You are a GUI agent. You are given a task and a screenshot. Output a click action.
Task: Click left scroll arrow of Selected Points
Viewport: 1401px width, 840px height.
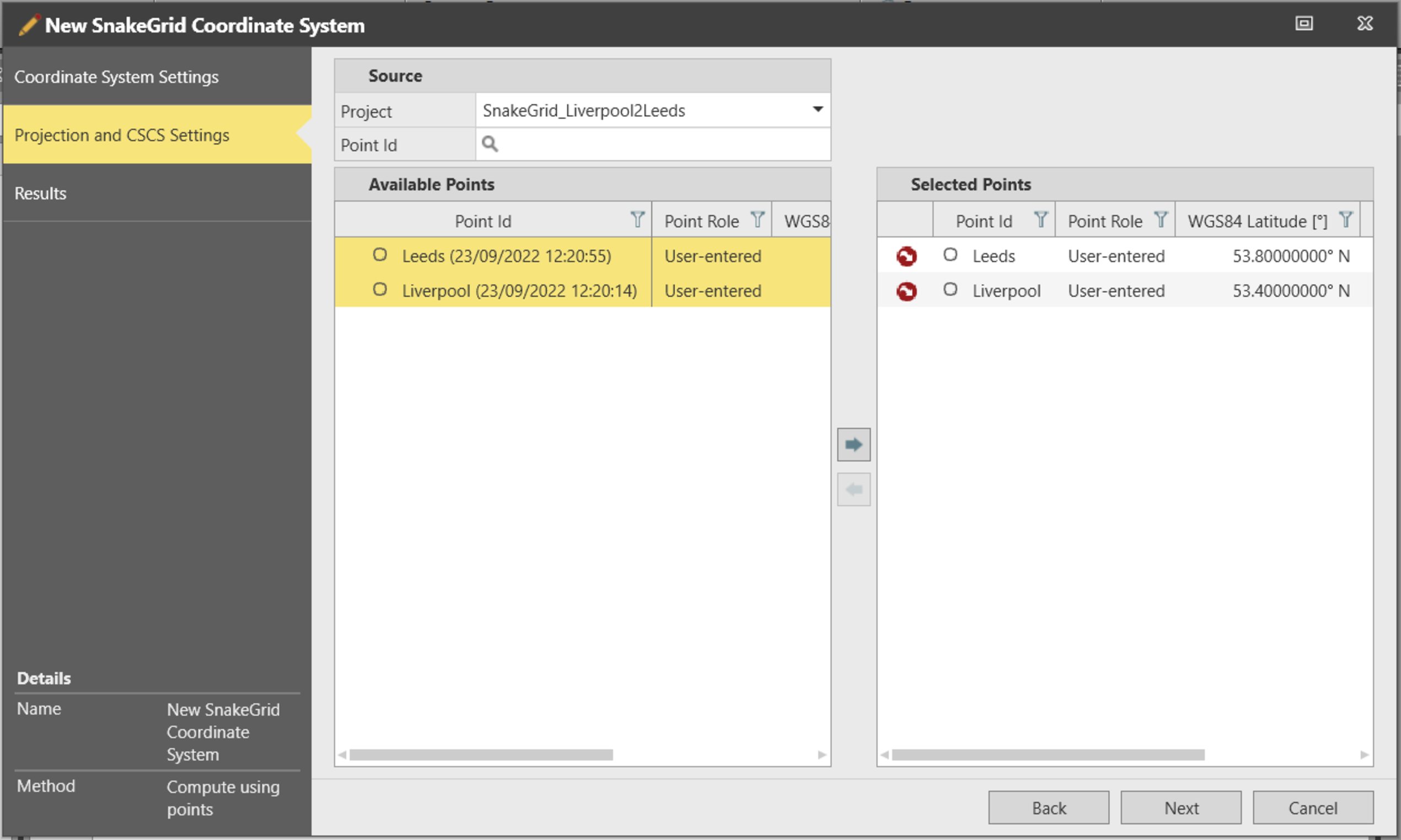tap(884, 755)
